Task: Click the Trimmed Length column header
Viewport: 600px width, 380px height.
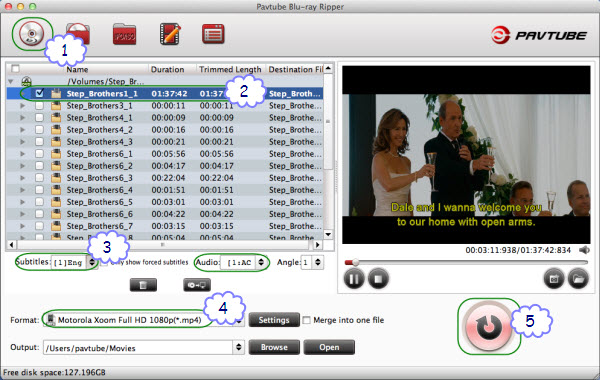Action: [230, 69]
